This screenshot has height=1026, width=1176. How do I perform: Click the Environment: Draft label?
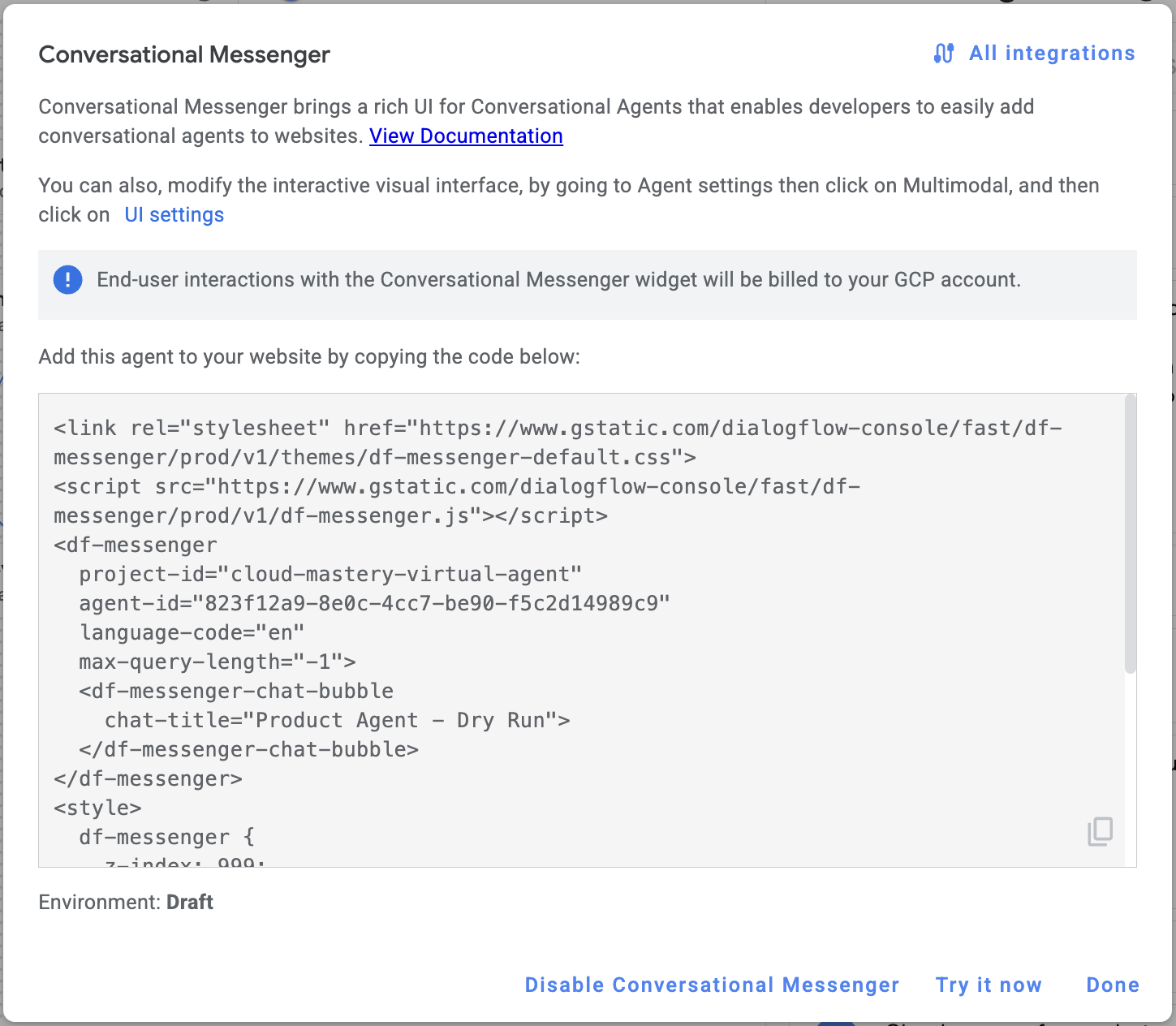tap(126, 903)
